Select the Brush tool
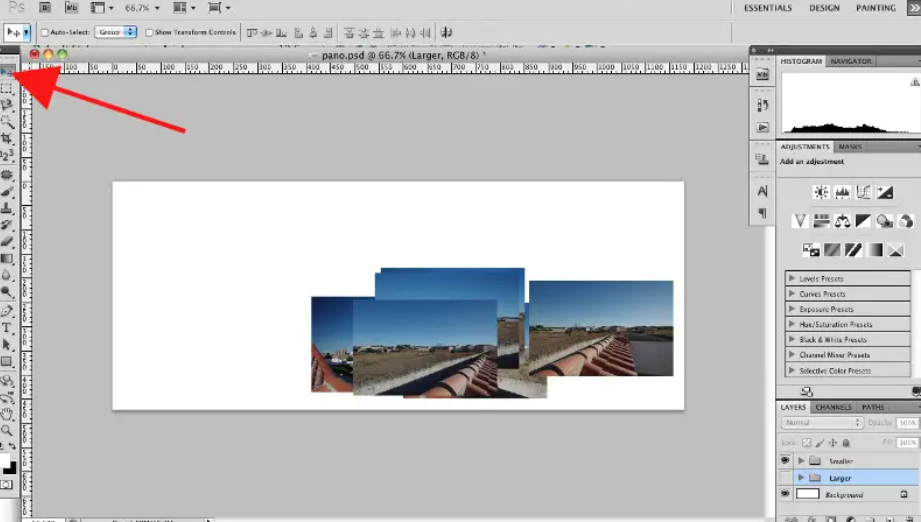 click(x=6, y=191)
